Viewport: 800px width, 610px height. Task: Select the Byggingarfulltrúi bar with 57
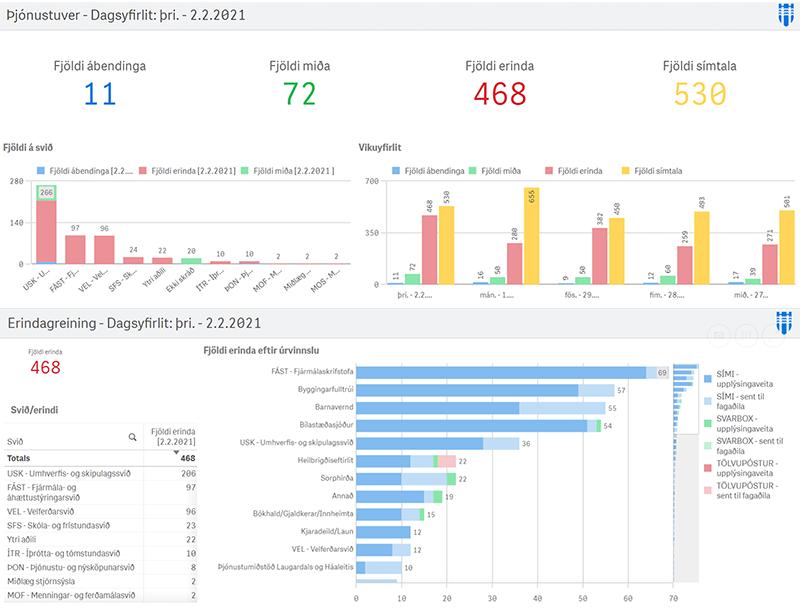coord(485,390)
